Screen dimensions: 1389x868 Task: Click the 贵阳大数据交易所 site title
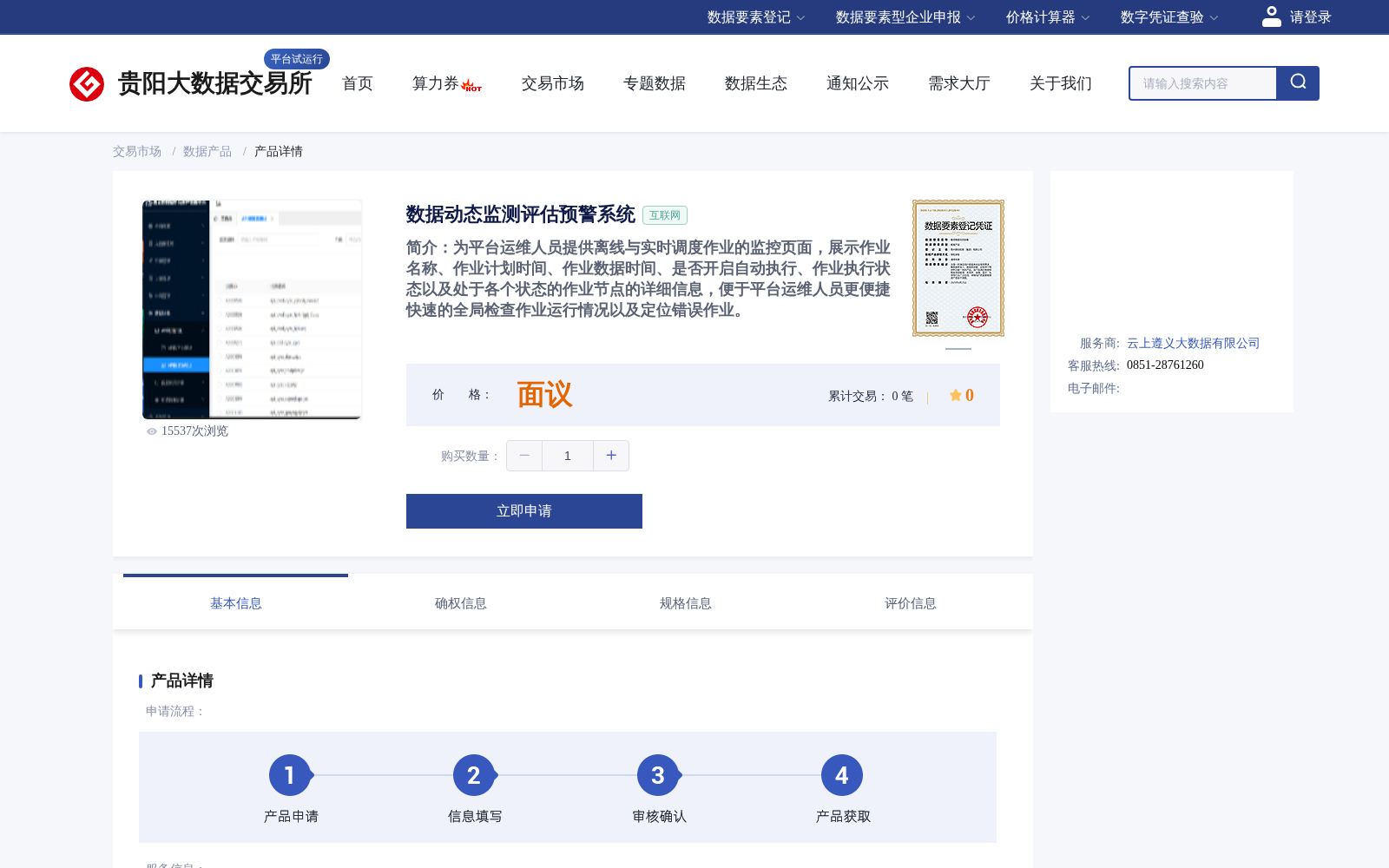coord(214,84)
